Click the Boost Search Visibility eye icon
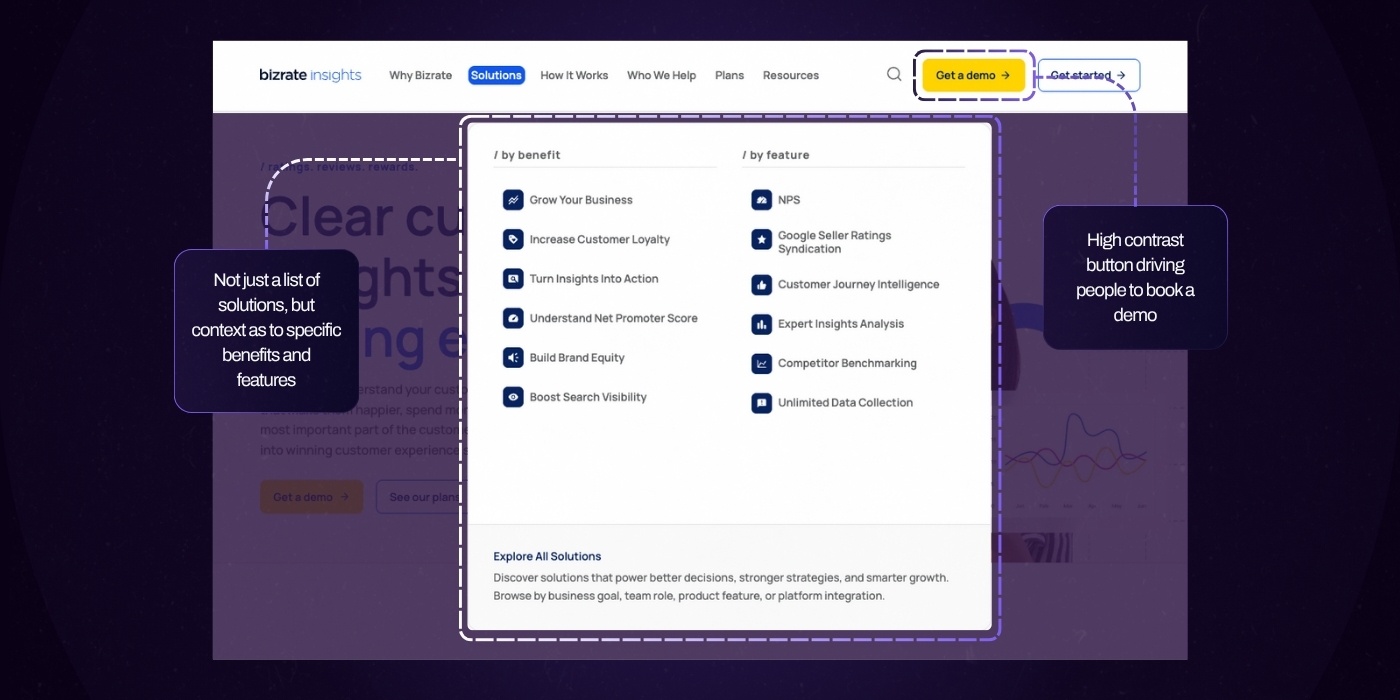Screen dimensions: 1400x700 coord(513,397)
